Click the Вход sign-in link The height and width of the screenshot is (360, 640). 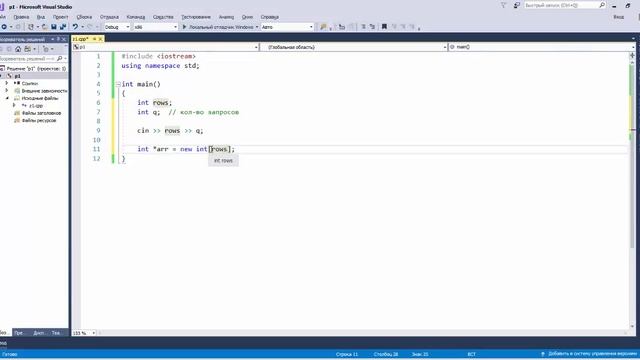[x=618, y=17]
